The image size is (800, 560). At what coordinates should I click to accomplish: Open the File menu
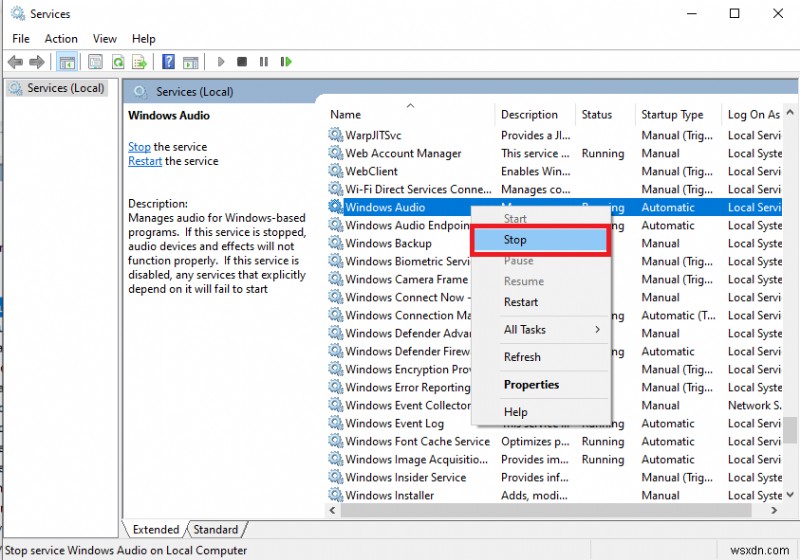pyautogui.click(x=21, y=39)
